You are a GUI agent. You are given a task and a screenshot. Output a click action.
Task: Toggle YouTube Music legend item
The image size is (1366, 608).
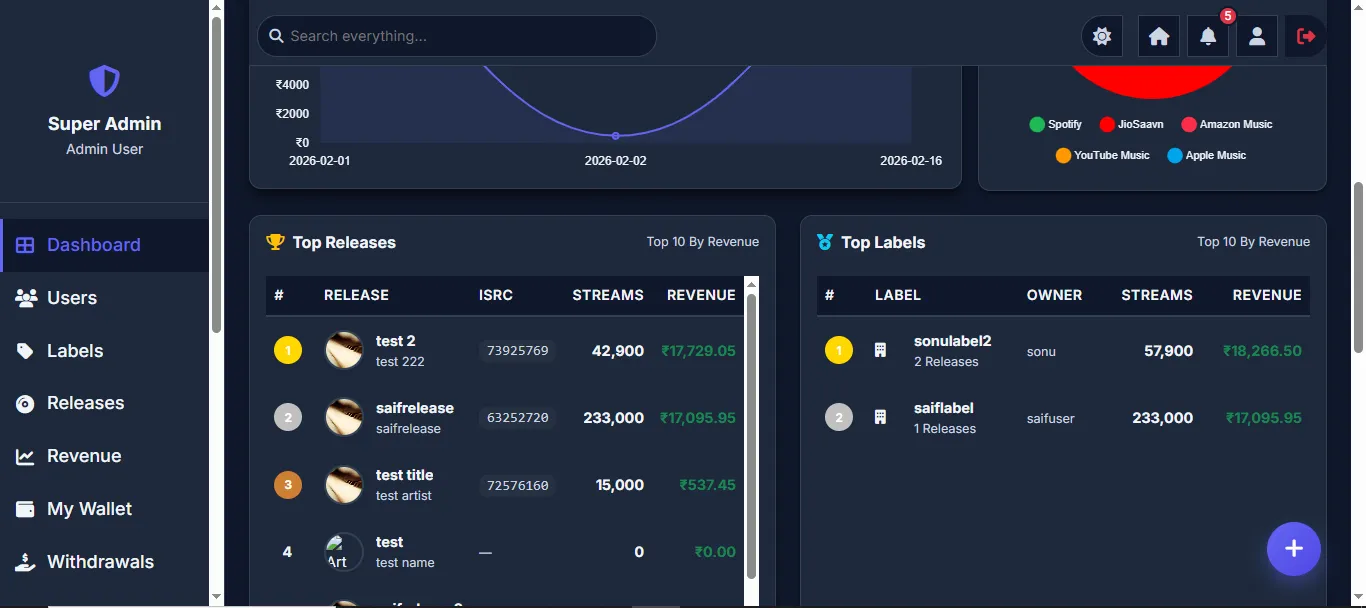coord(1103,155)
